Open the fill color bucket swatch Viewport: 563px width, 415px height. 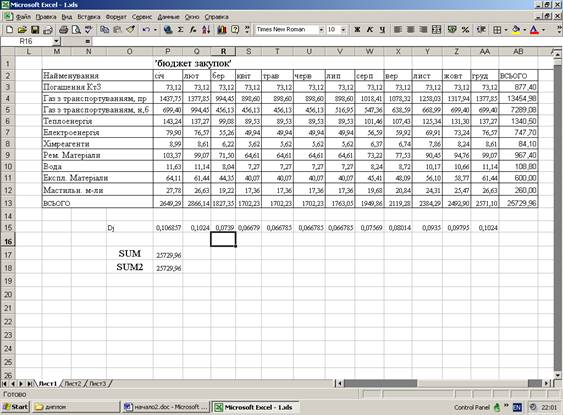coord(516,29)
